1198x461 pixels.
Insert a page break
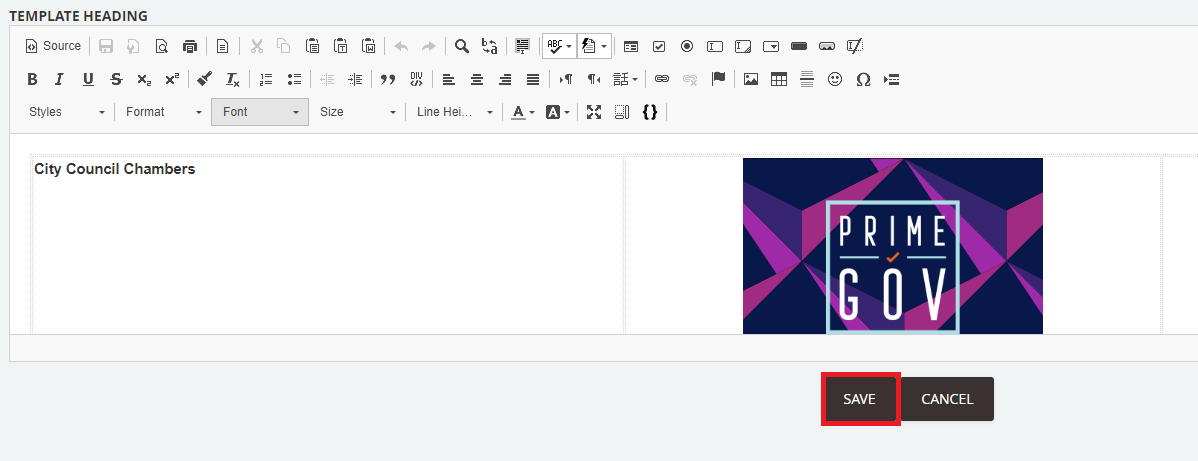click(891, 79)
